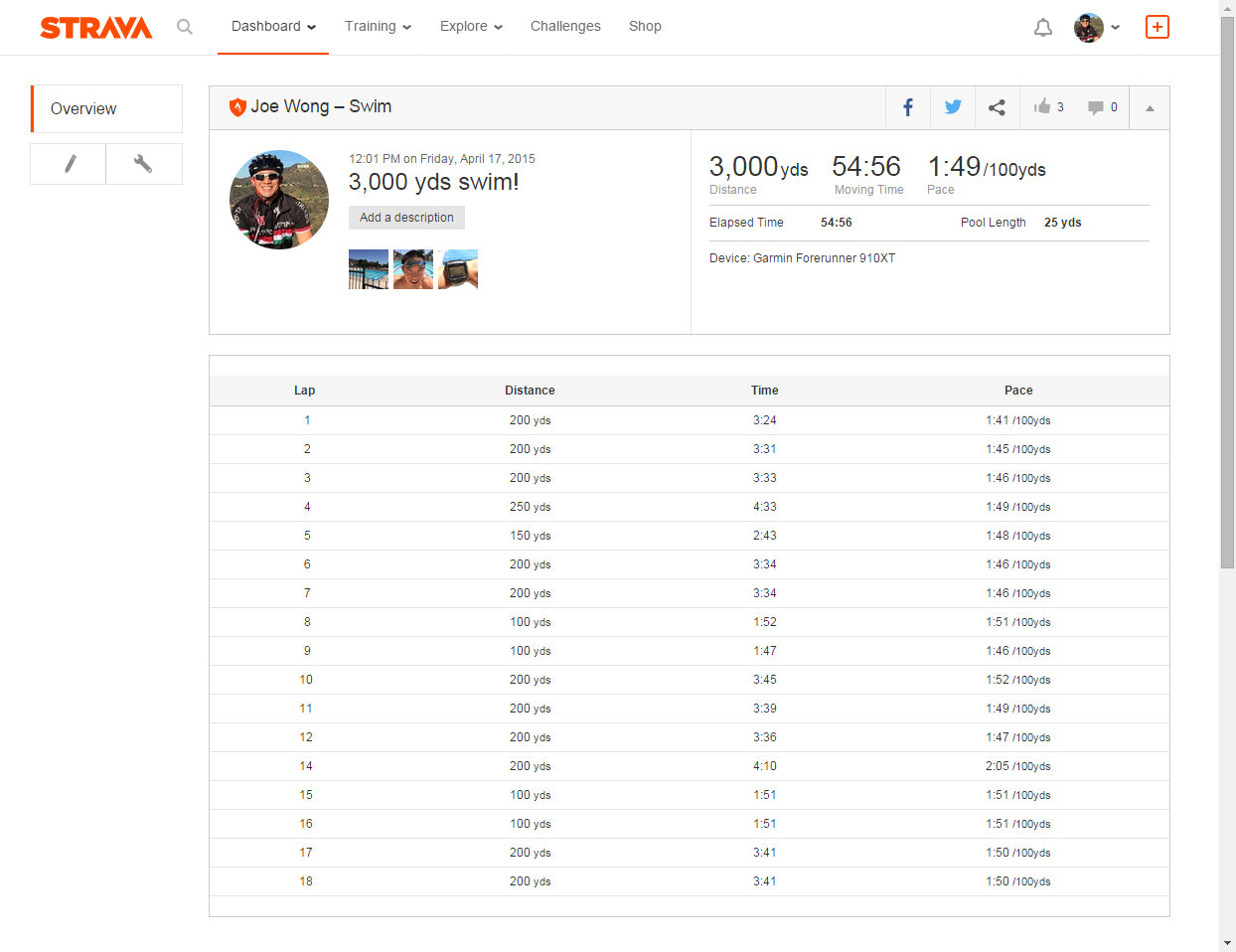The height and width of the screenshot is (952, 1236).
Task: Click the Lap column header
Action: click(304, 391)
